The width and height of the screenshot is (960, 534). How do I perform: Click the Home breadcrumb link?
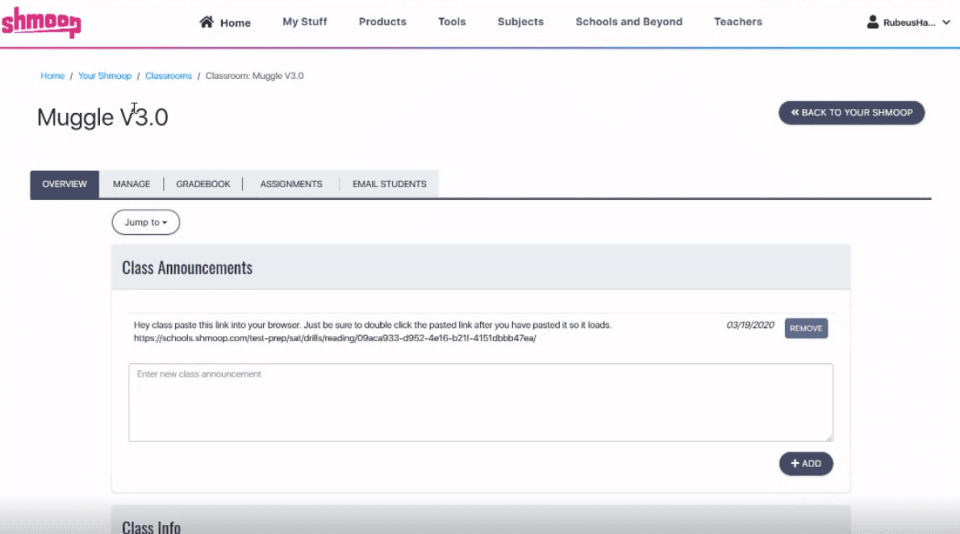52,76
